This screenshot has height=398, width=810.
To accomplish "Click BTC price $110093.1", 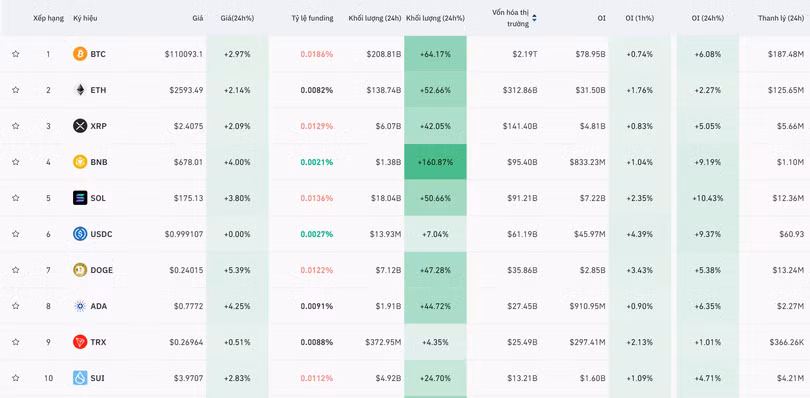I will point(184,54).
